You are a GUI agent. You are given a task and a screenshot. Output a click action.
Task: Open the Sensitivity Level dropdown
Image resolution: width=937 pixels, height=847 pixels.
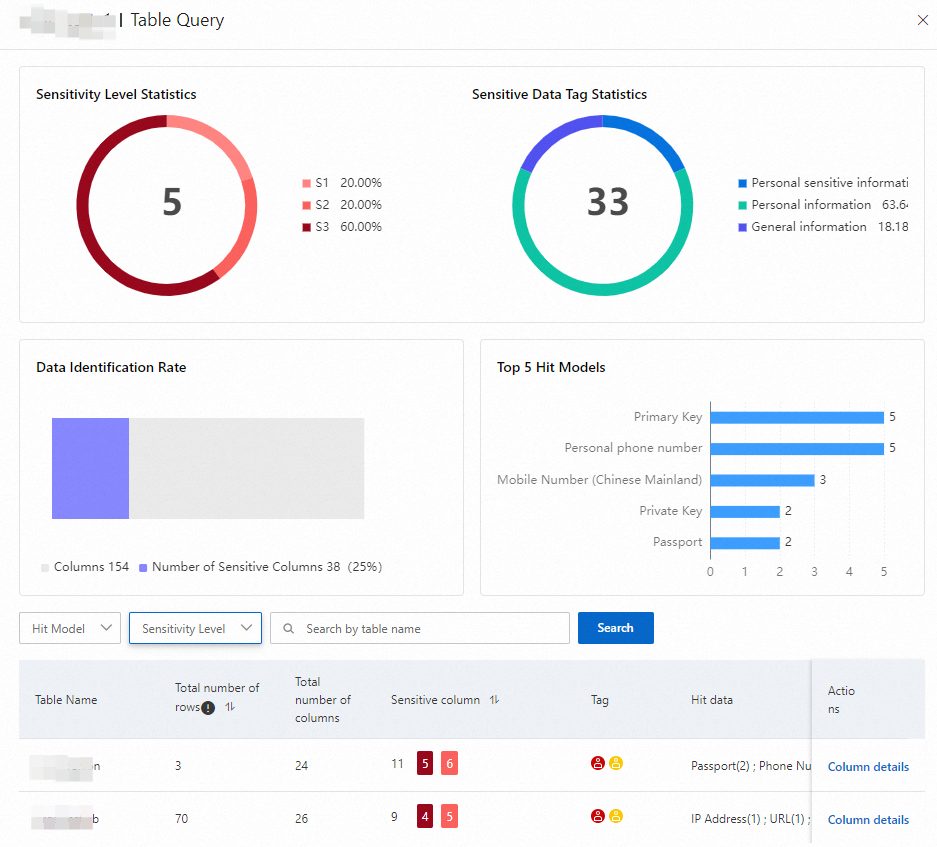click(x=195, y=628)
